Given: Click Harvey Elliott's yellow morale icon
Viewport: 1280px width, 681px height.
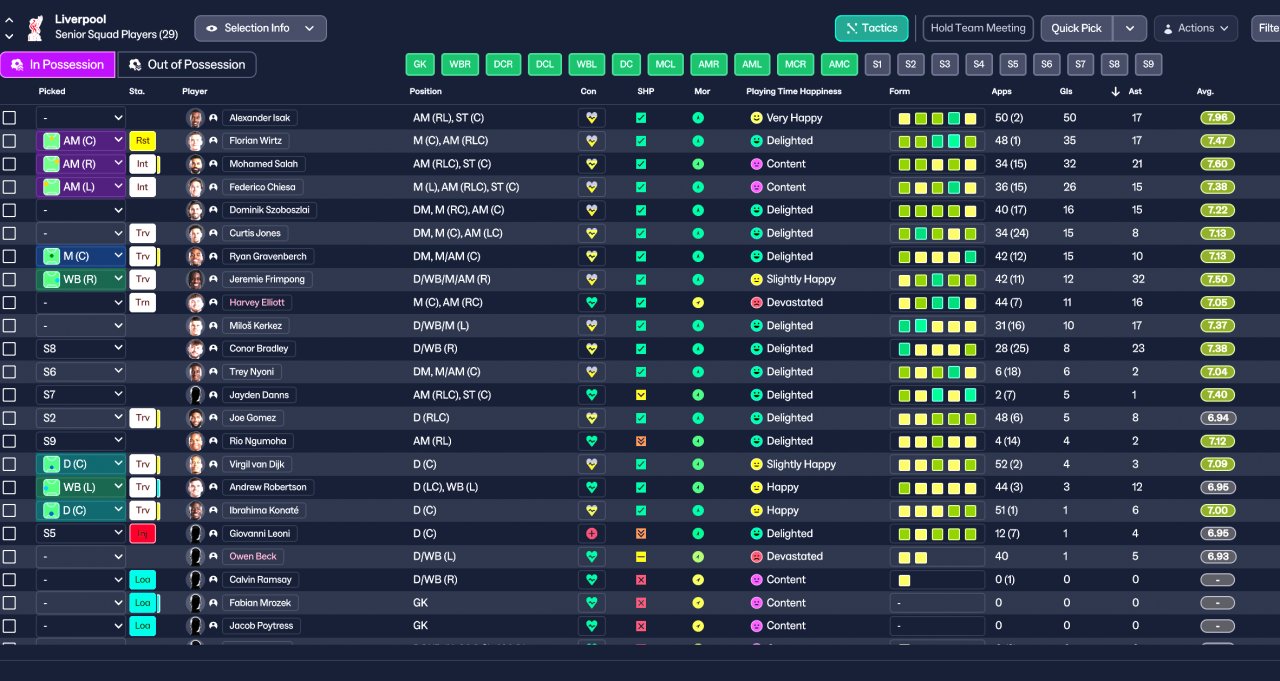Looking at the screenshot, I should (698, 302).
